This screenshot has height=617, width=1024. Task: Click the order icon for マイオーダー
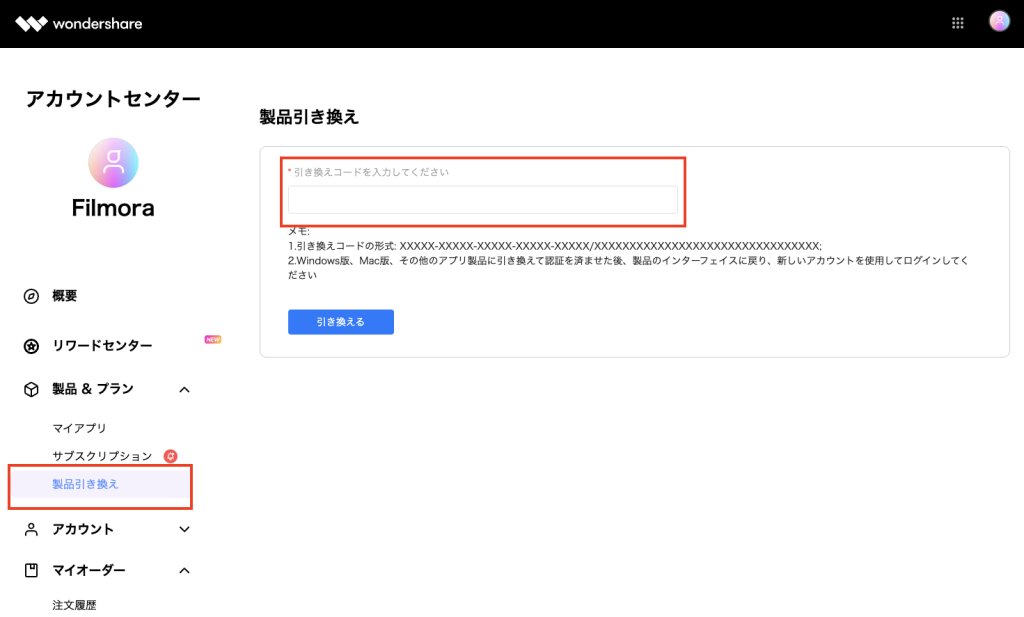coord(31,570)
